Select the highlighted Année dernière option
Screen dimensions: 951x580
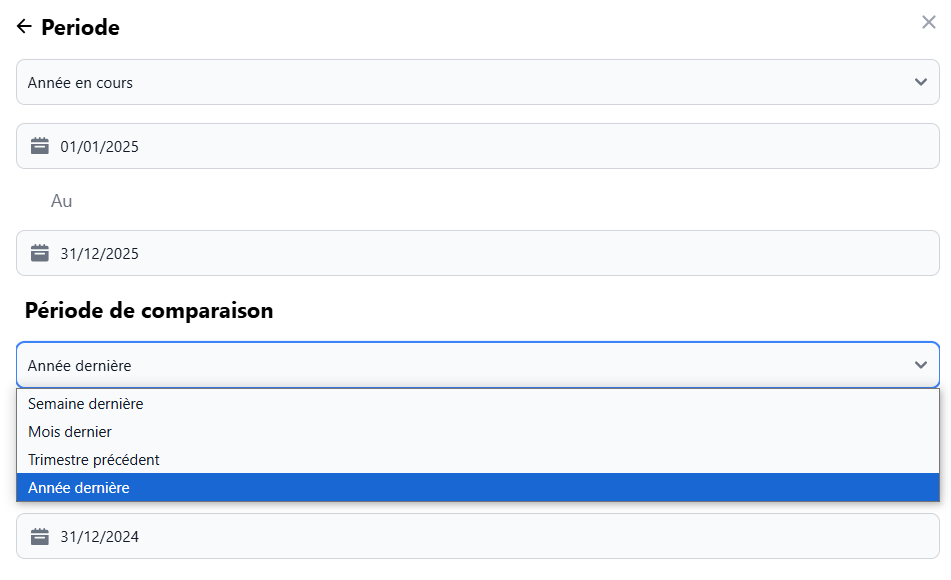pos(79,488)
